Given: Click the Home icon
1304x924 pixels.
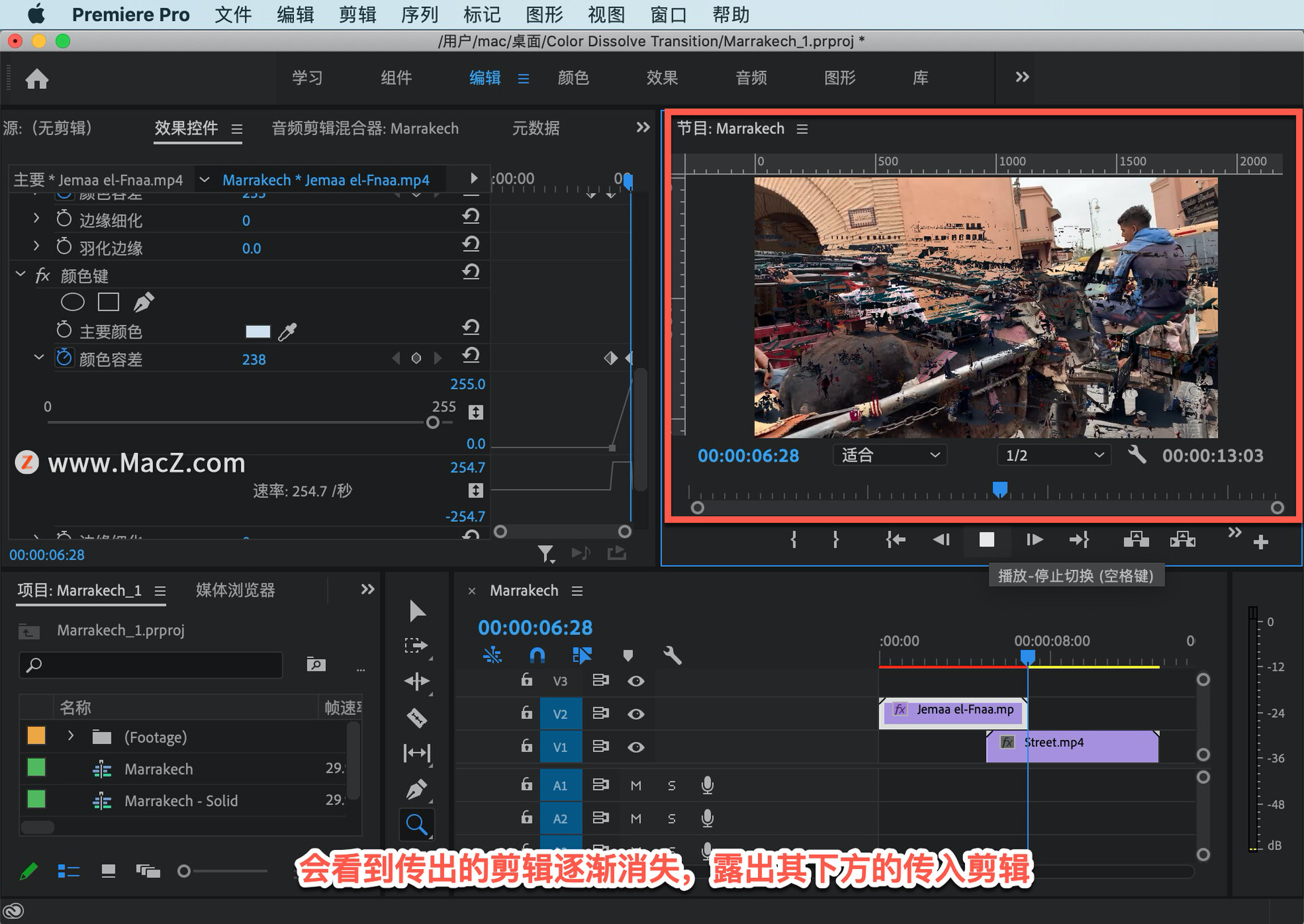Looking at the screenshot, I should point(37,79).
